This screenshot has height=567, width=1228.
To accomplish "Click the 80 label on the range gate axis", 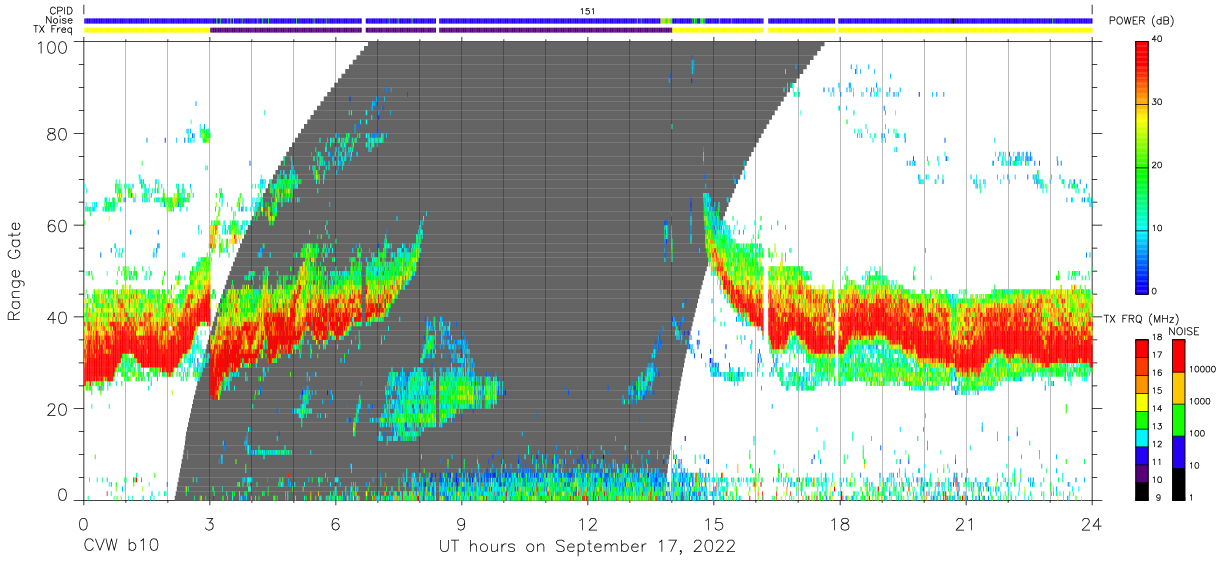I will tap(56, 133).
